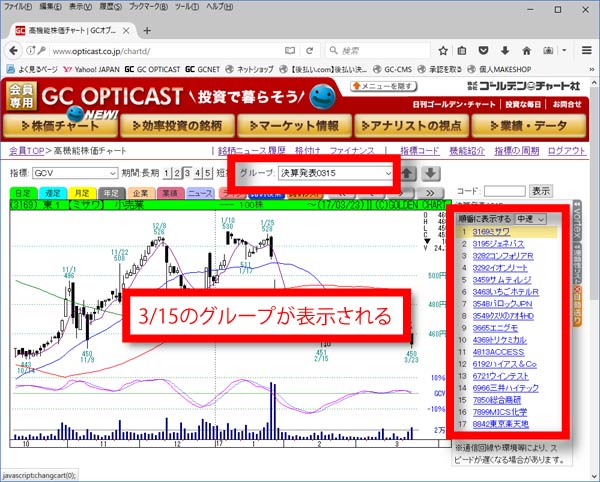
Task: Click the 会員TOP breadcrumb link
Action: click(27, 151)
